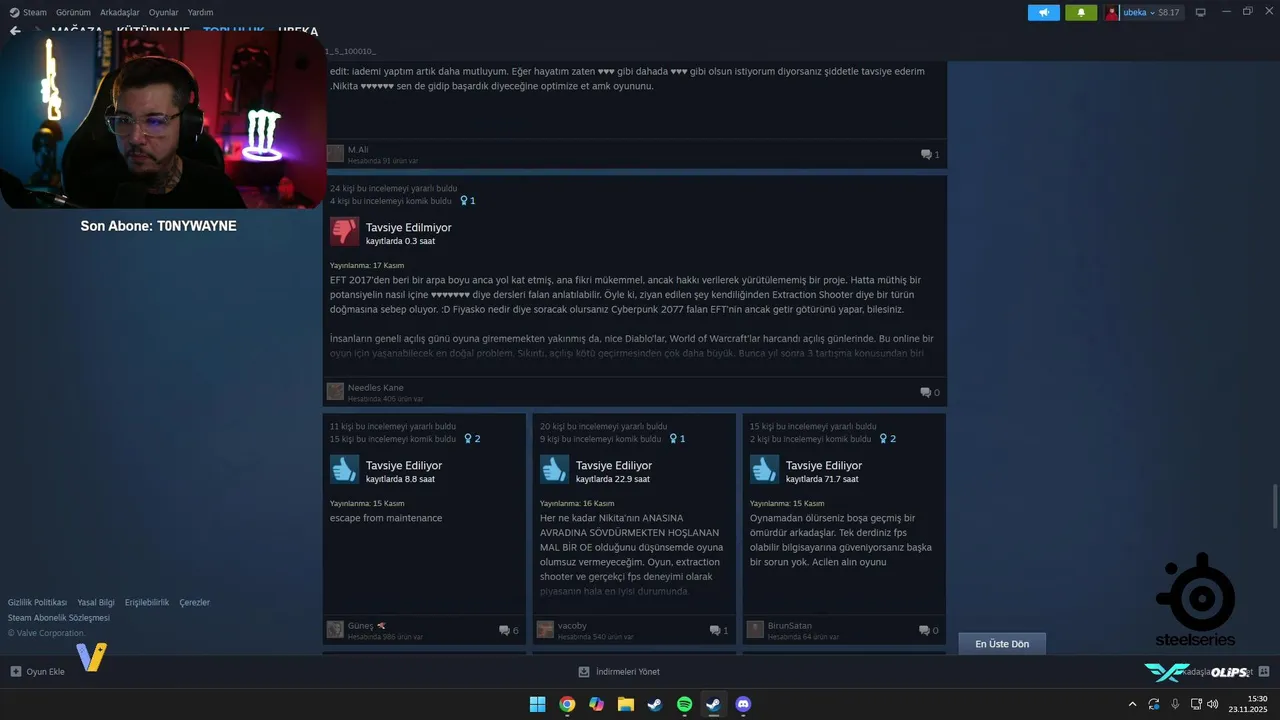This screenshot has width=1280, height=720.
Task: Open İndirmeleri Yönet downloads manager
Action: (x=619, y=671)
